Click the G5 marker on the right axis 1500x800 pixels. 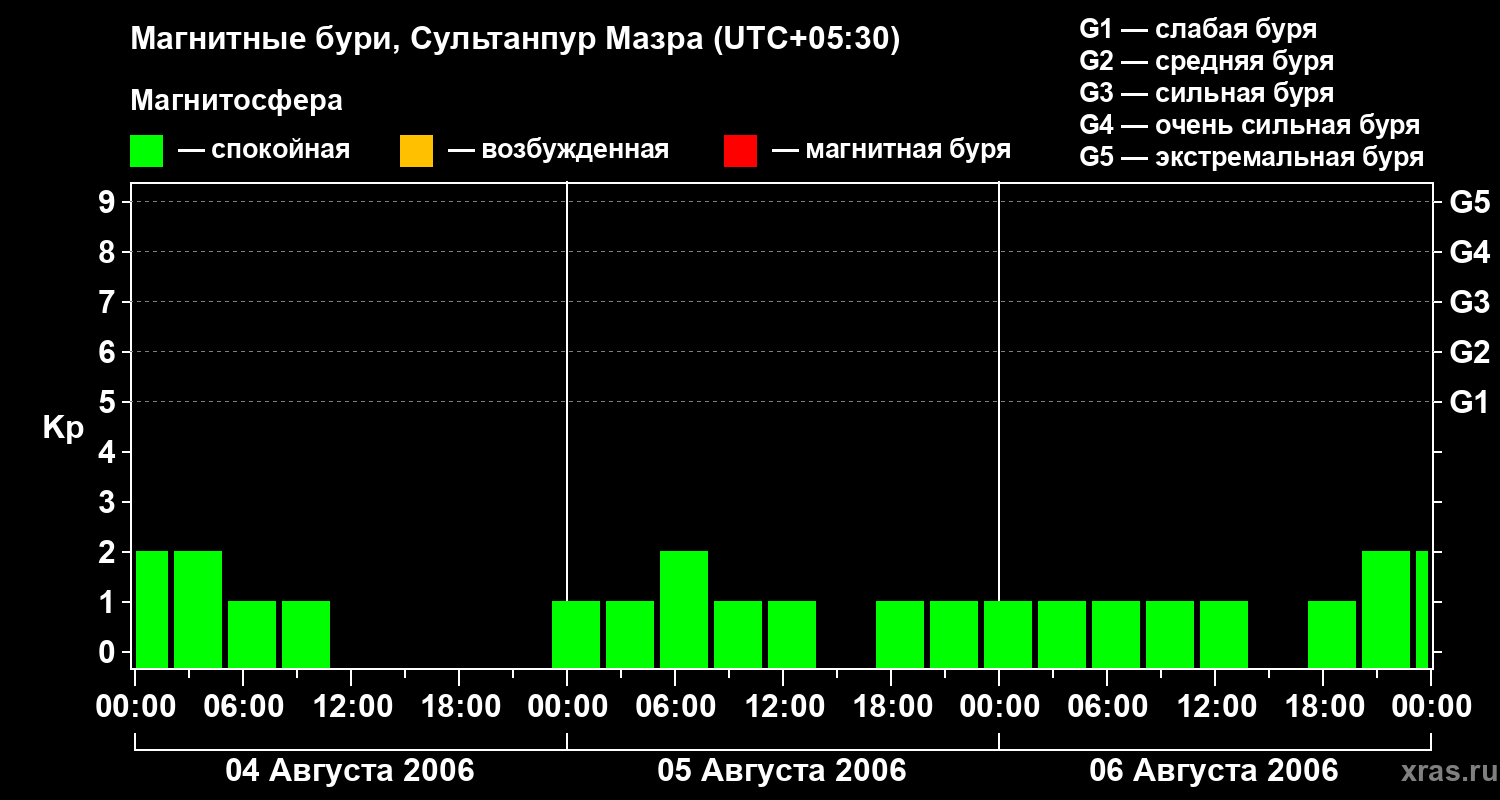[1470, 202]
